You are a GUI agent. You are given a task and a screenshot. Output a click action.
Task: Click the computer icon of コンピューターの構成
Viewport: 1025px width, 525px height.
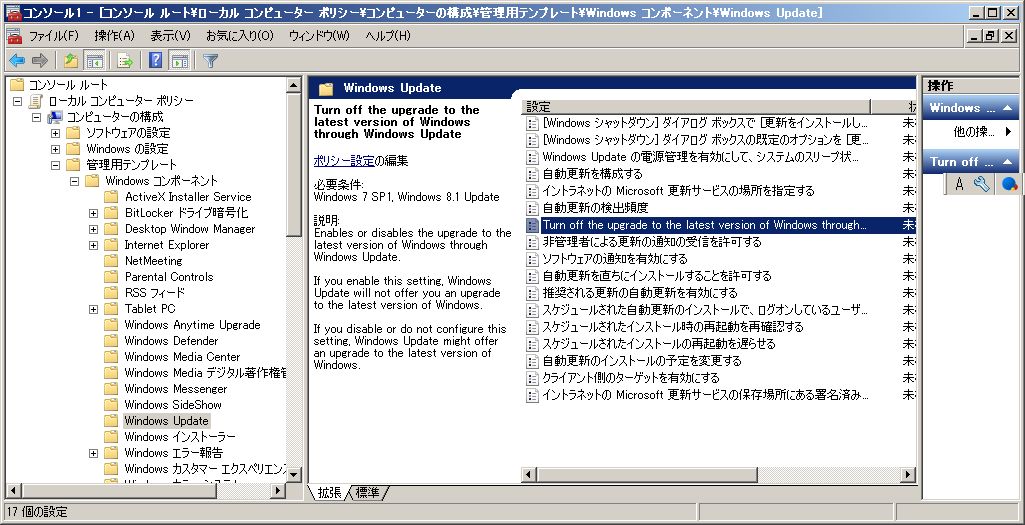point(55,117)
